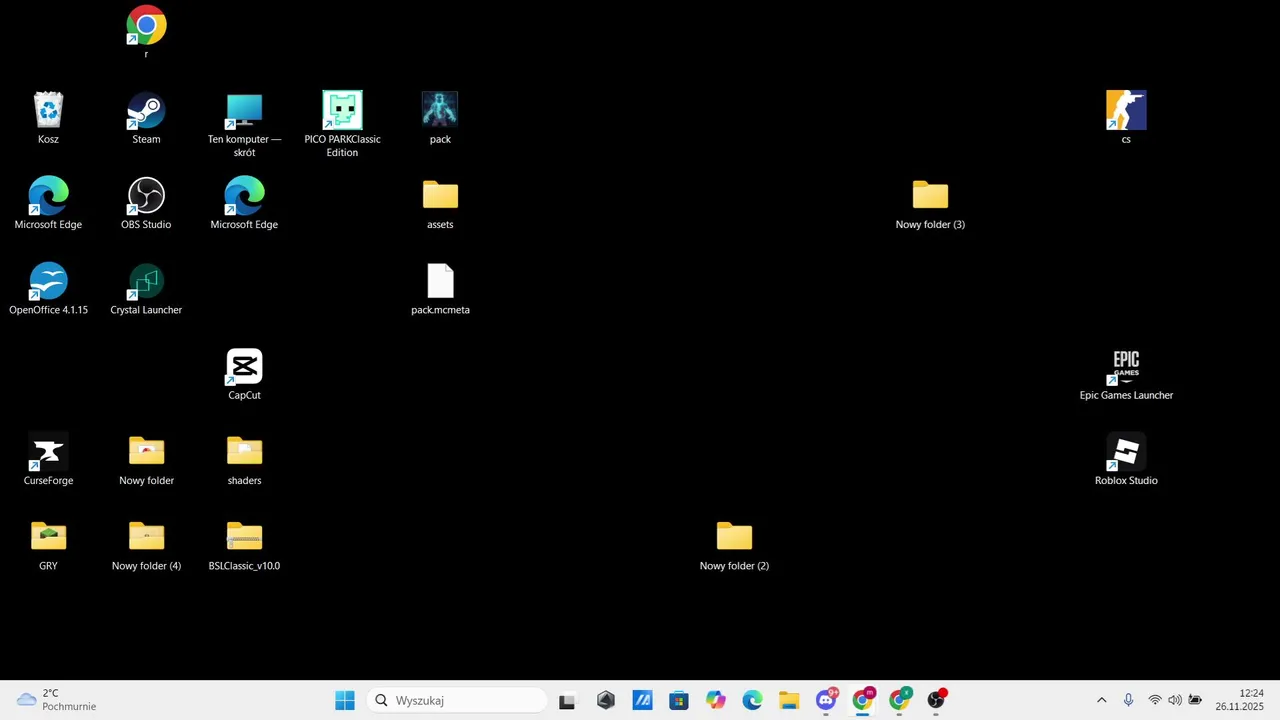Switch to OBS Studio in the taskbar

tap(937, 700)
